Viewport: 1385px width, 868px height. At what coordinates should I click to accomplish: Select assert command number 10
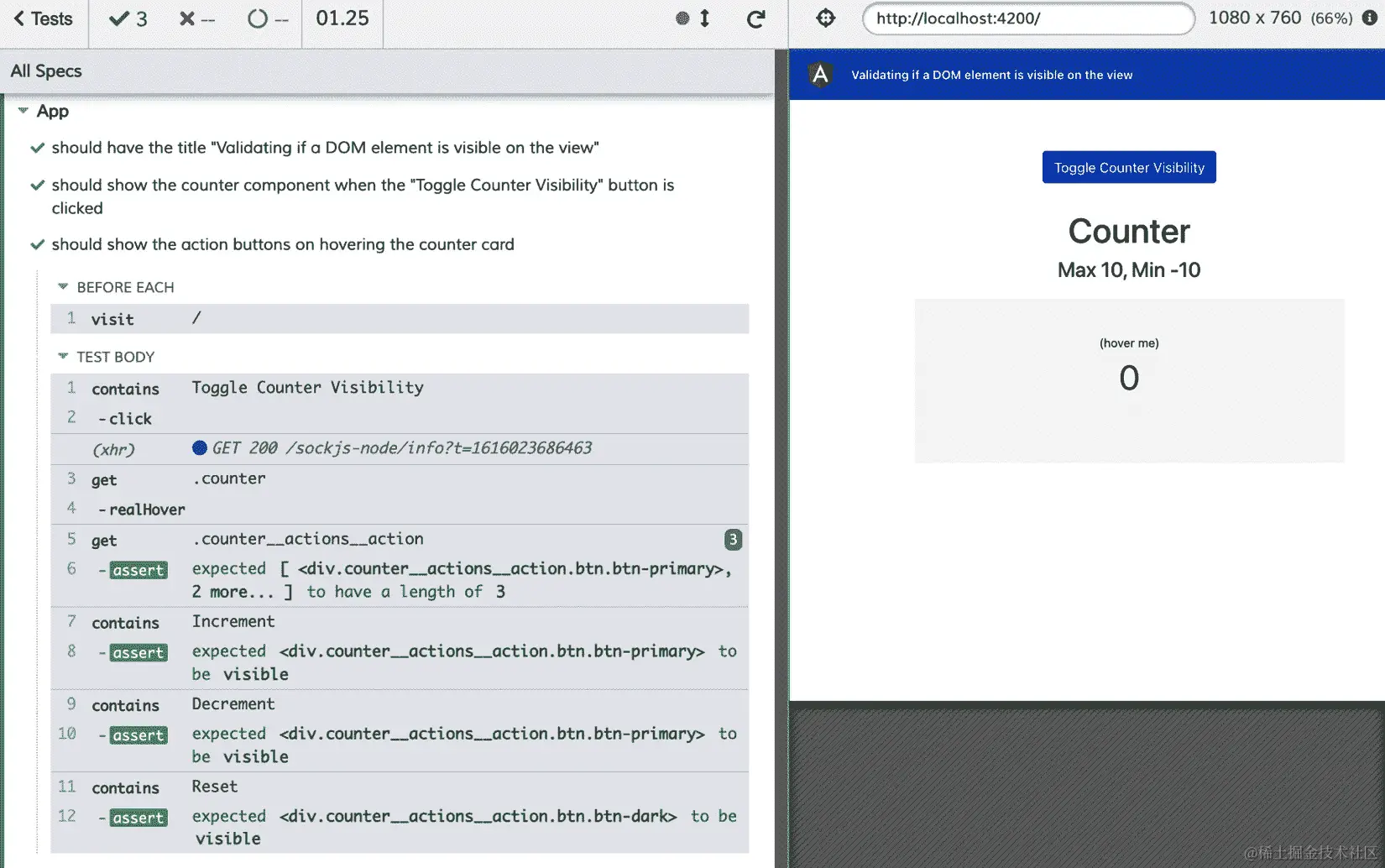point(400,745)
